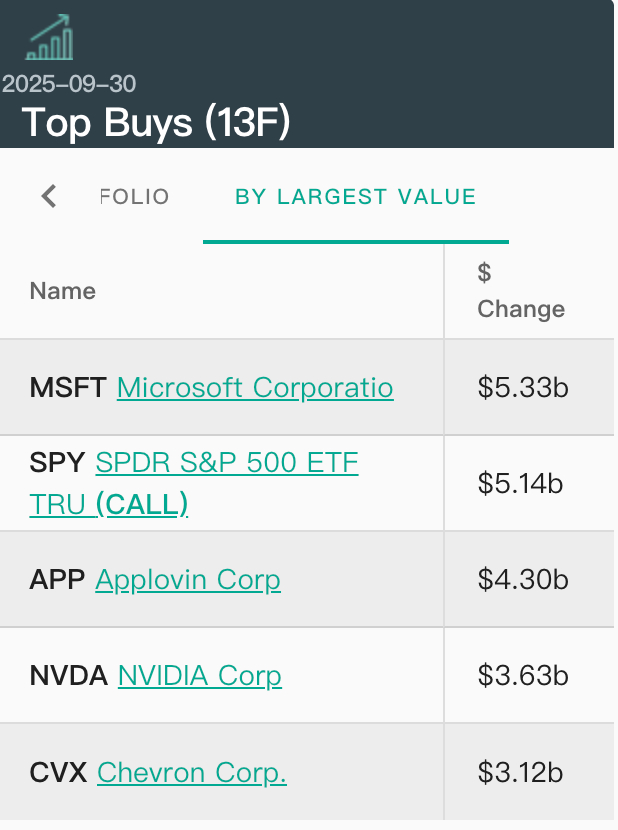Screen dimensions: 618x830
Task: Sort by the $ Change column header
Action: 520,291
